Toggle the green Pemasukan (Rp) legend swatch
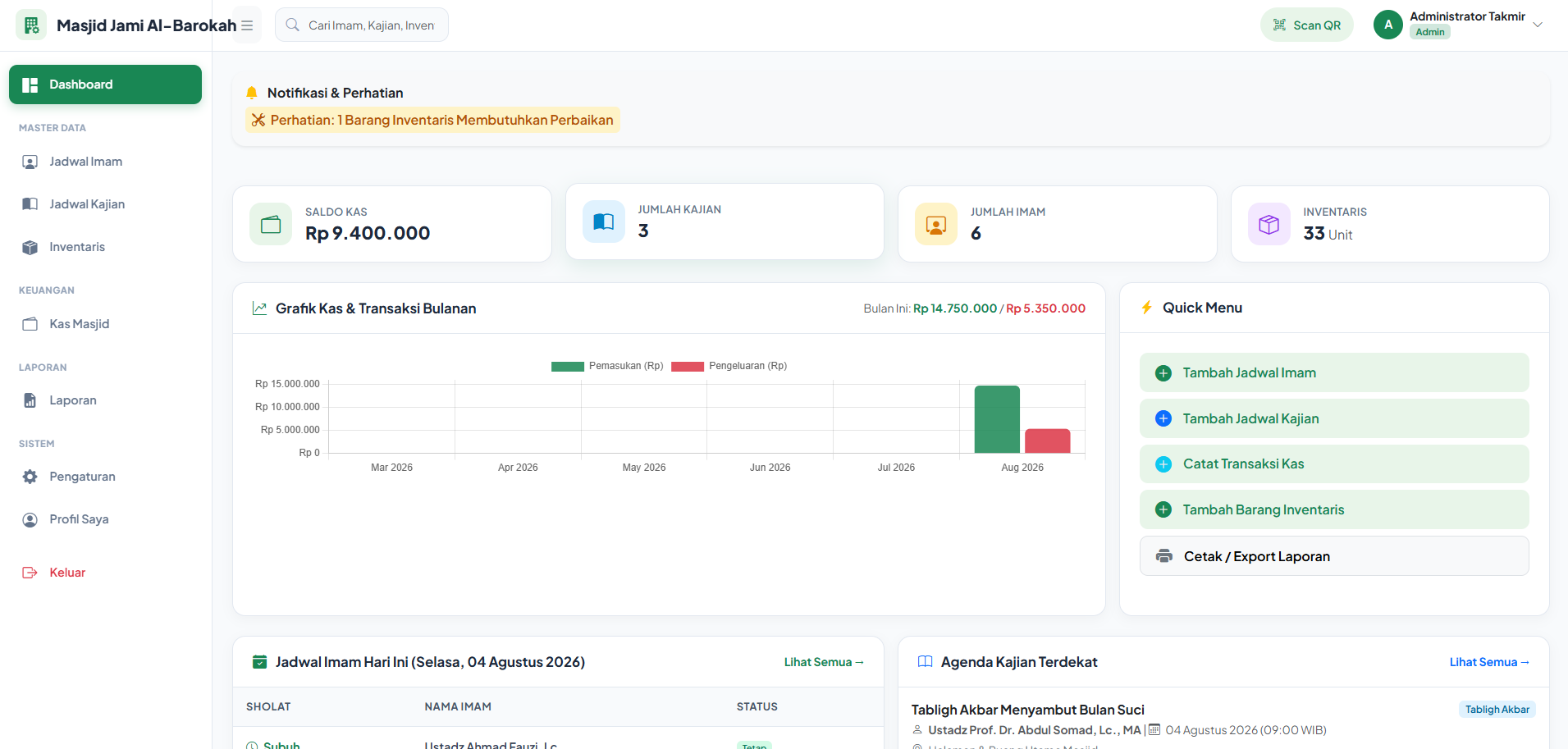This screenshot has height=749, width=1568. pos(568,366)
